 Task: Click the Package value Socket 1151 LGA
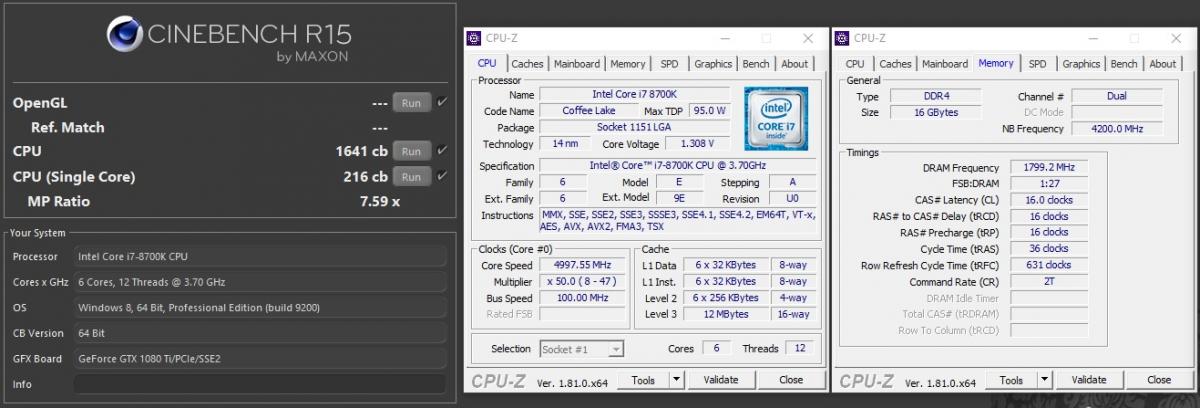pos(634,127)
